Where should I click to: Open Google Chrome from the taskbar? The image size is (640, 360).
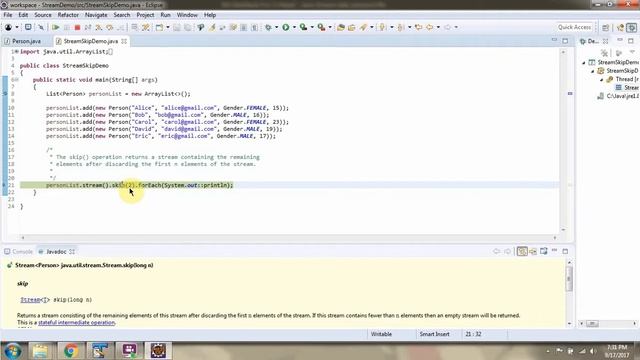(71, 351)
